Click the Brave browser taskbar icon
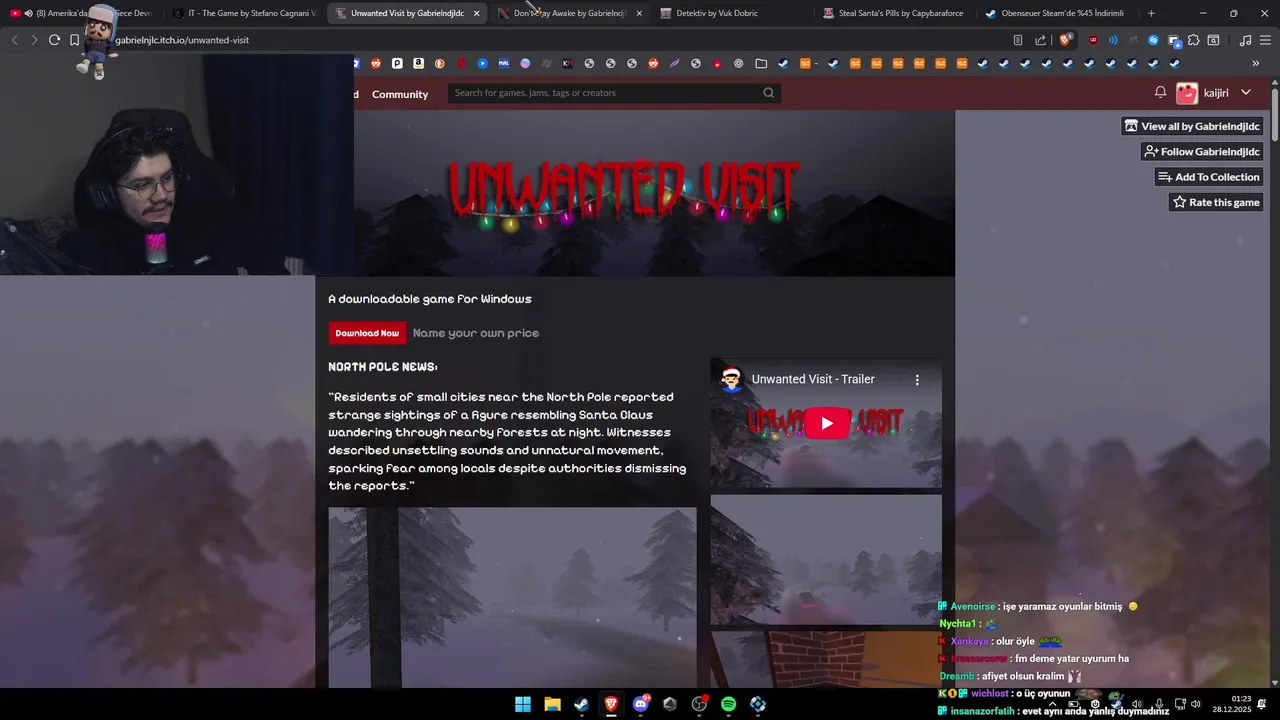Screen dimensions: 1280x720 click(x=611, y=704)
